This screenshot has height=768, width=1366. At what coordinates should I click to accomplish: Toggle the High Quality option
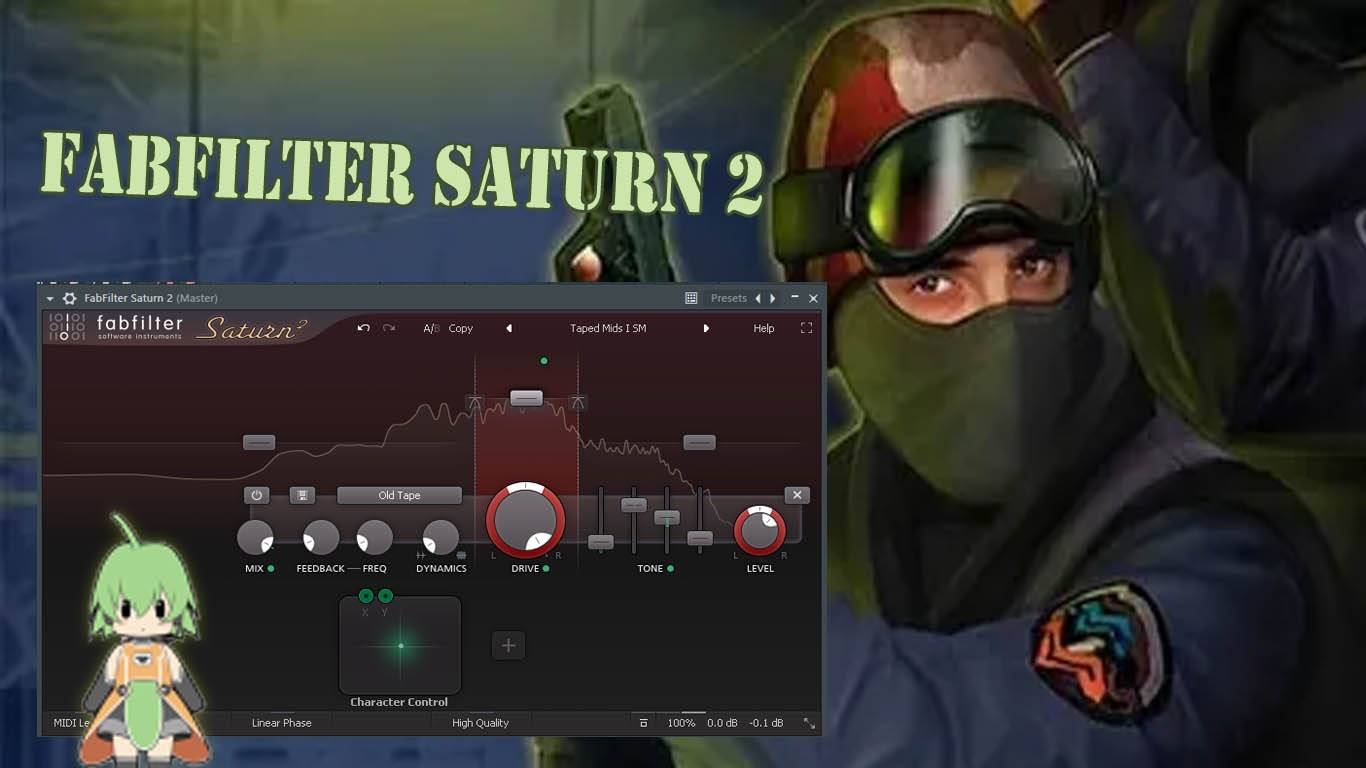[x=480, y=723]
